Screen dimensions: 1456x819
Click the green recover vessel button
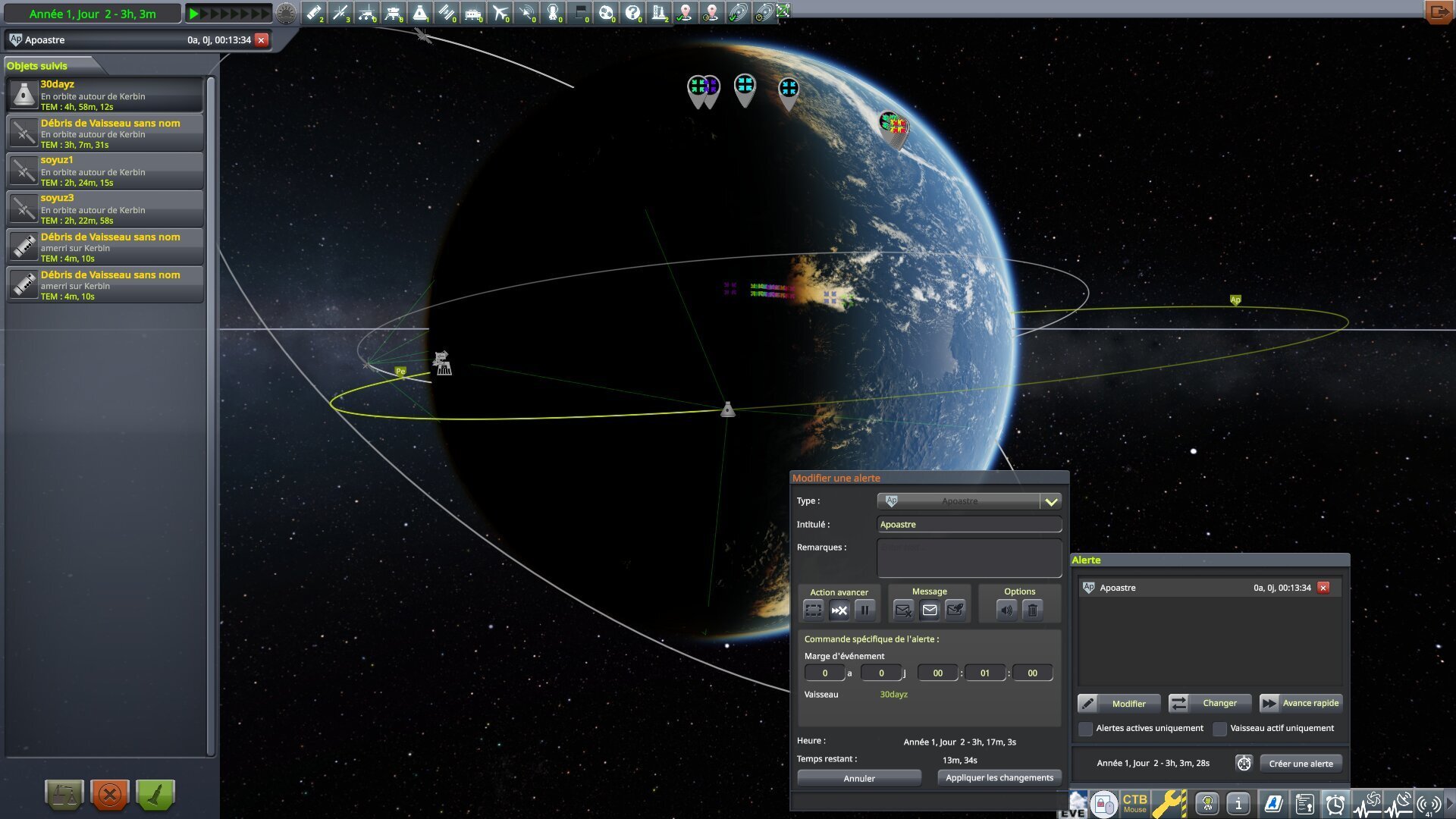[155, 795]
